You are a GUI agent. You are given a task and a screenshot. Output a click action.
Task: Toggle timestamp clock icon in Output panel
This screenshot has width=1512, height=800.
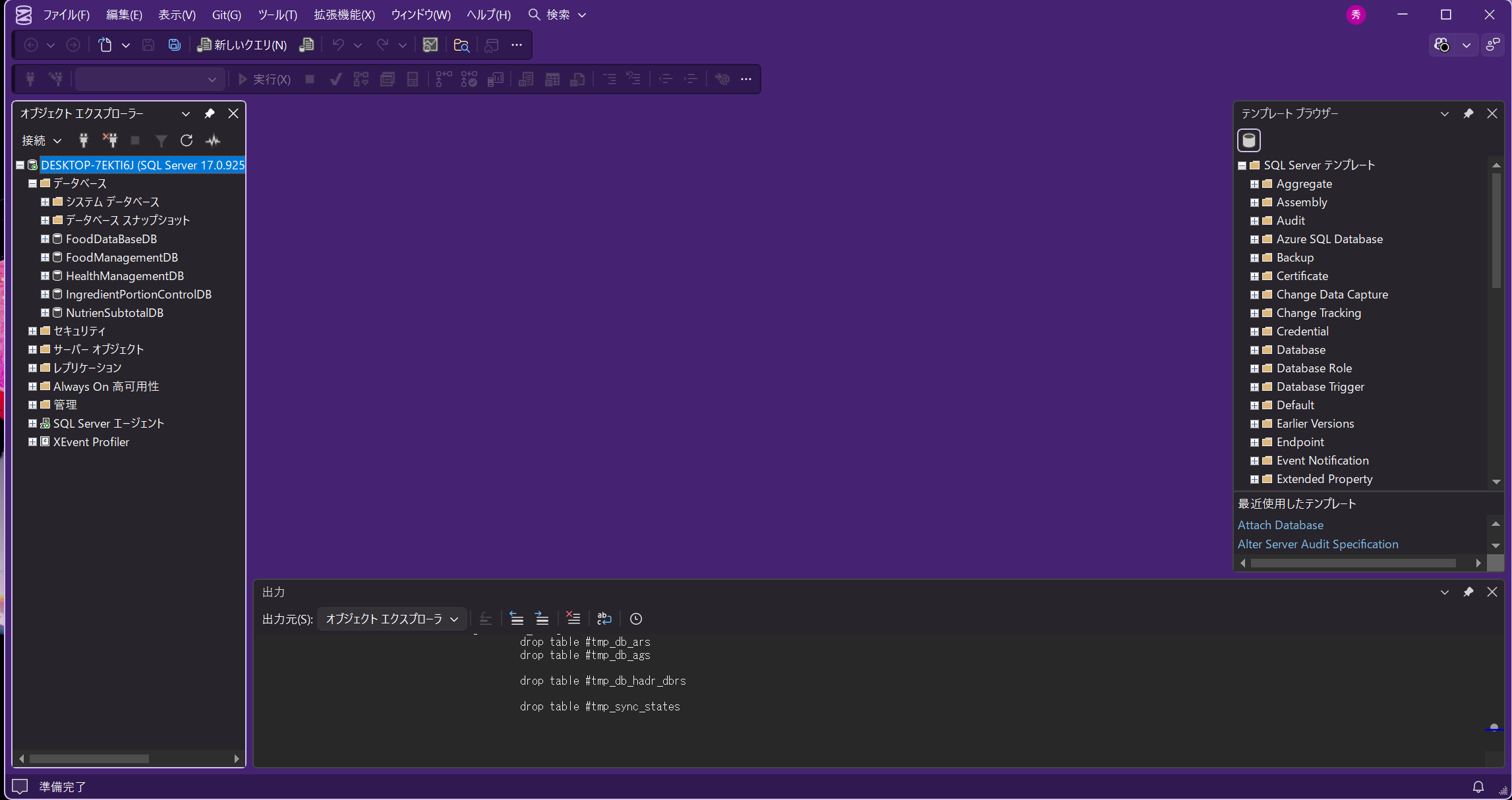[635, 619]
